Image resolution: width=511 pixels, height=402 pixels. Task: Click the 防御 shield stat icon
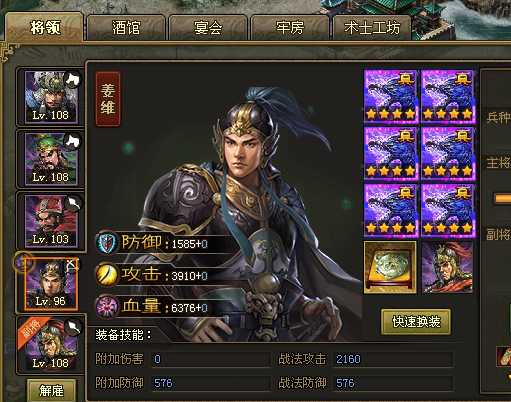(107, 243)
